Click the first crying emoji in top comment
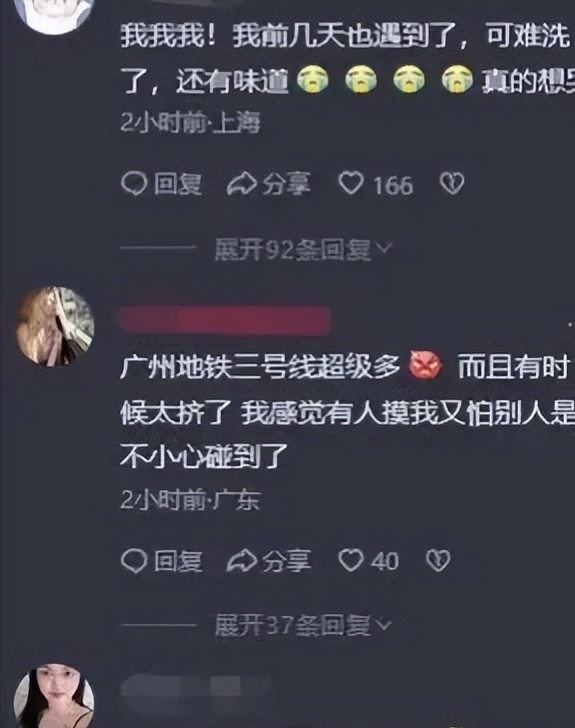The image size is (575, 728). click(313, 79)
